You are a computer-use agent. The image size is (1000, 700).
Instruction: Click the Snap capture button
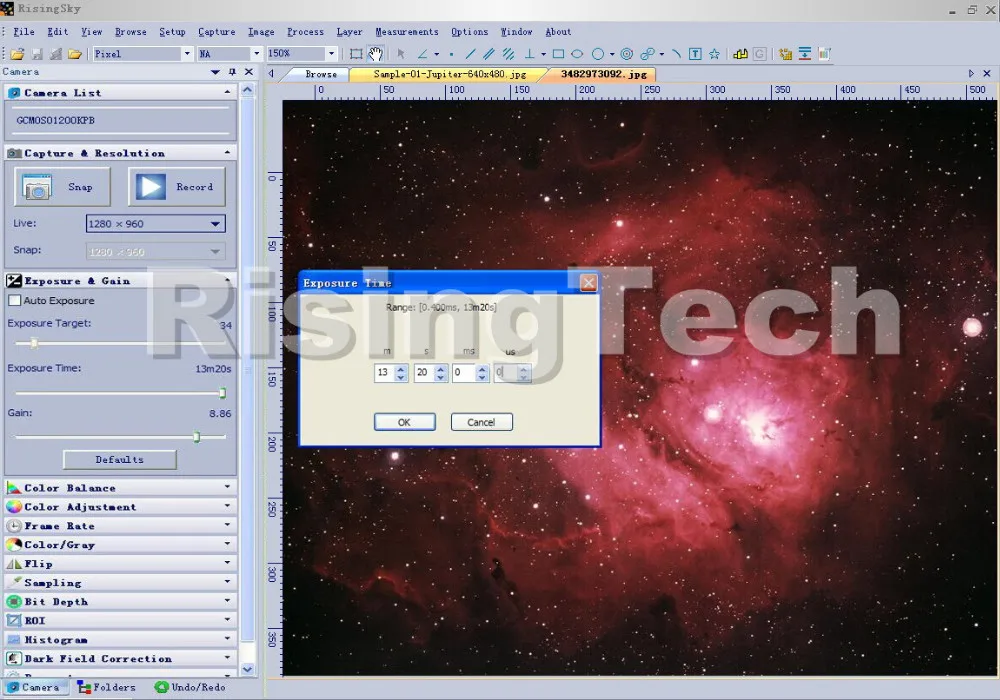point(62,187)
